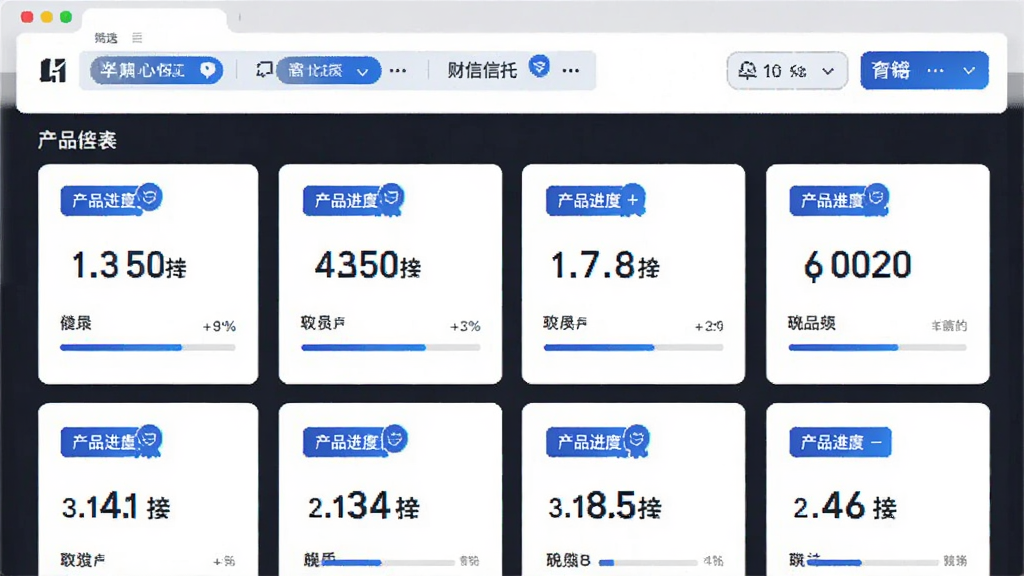Click the plus icon on the 1.7.8 card tag
1024x576 pixels.
[x=632, y=200]
